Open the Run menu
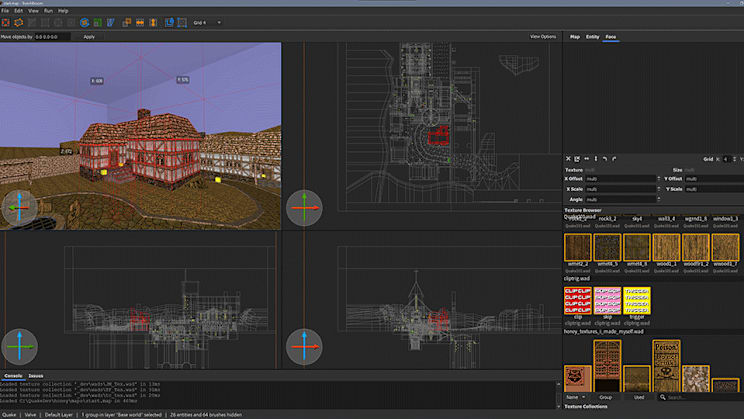 48,10
